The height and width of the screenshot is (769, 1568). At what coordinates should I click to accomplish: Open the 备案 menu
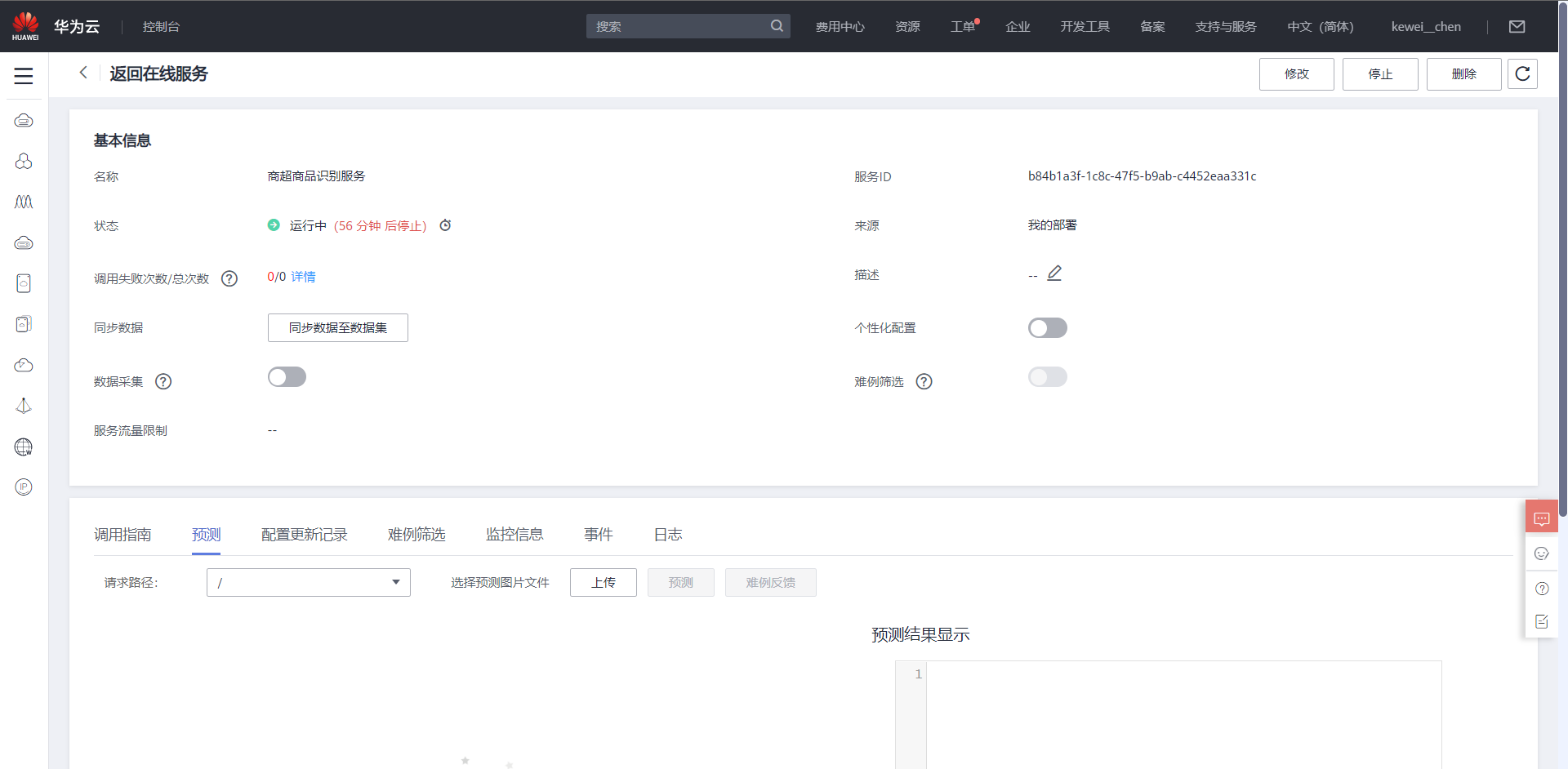pos(1152,27)
